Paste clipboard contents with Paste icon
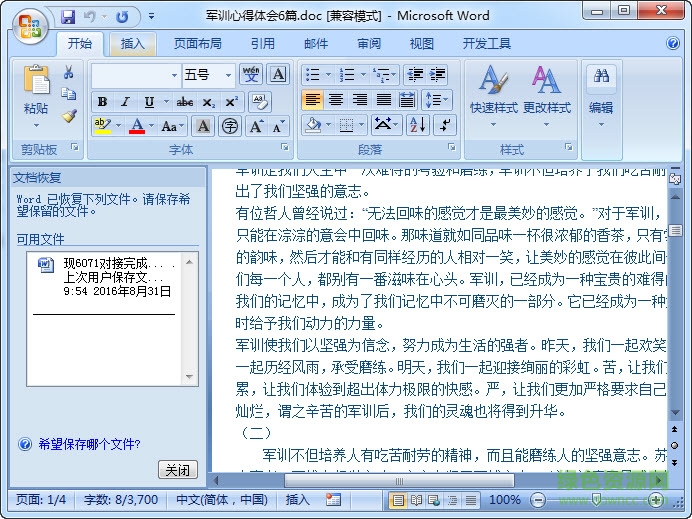The height and width of the screenshot is (519, 692). [36, 79]
